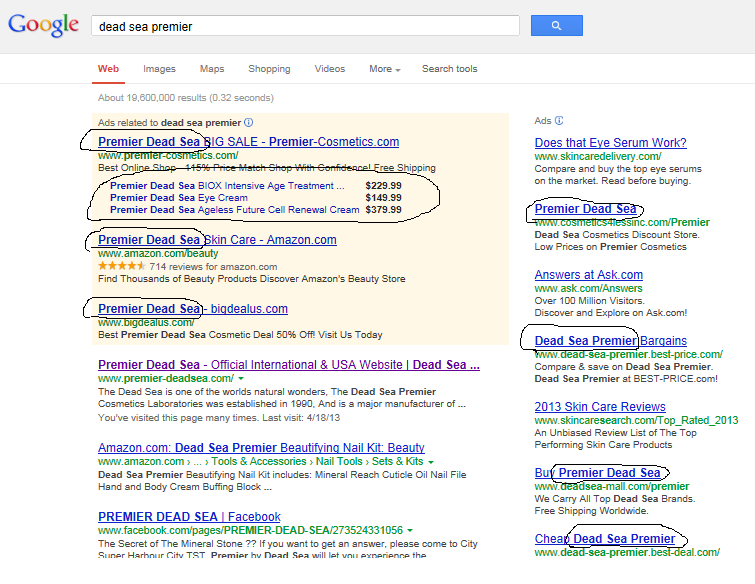
Task: Click www.cosmetics4lessinc.com/Premier green URL
Action: (x=622, y=222)
